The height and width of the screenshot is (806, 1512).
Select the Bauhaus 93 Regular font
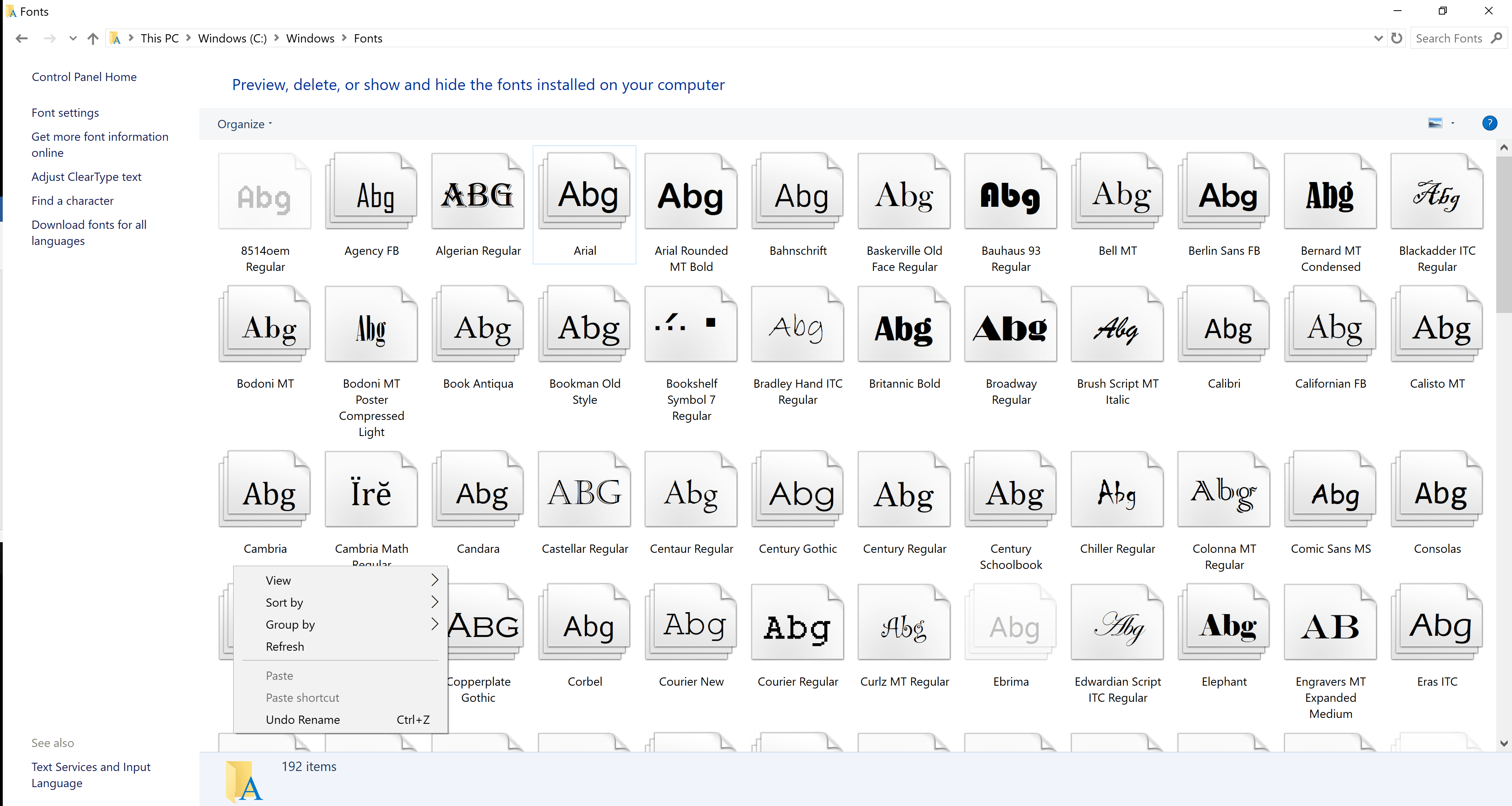[1010, 194]
